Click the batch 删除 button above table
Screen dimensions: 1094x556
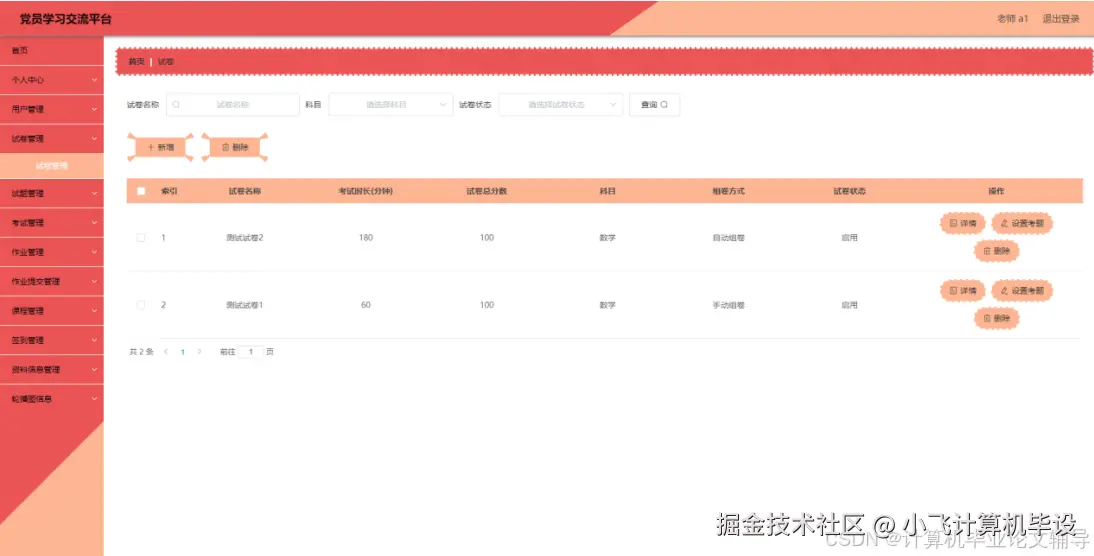pos(234,147)
